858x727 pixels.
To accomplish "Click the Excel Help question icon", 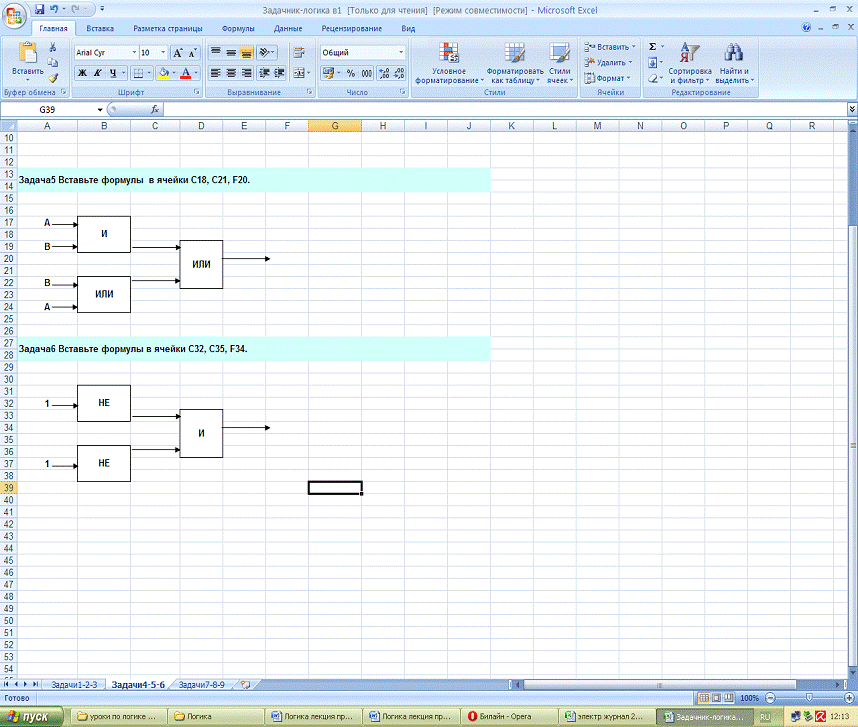I will click(x=806, y=27).
